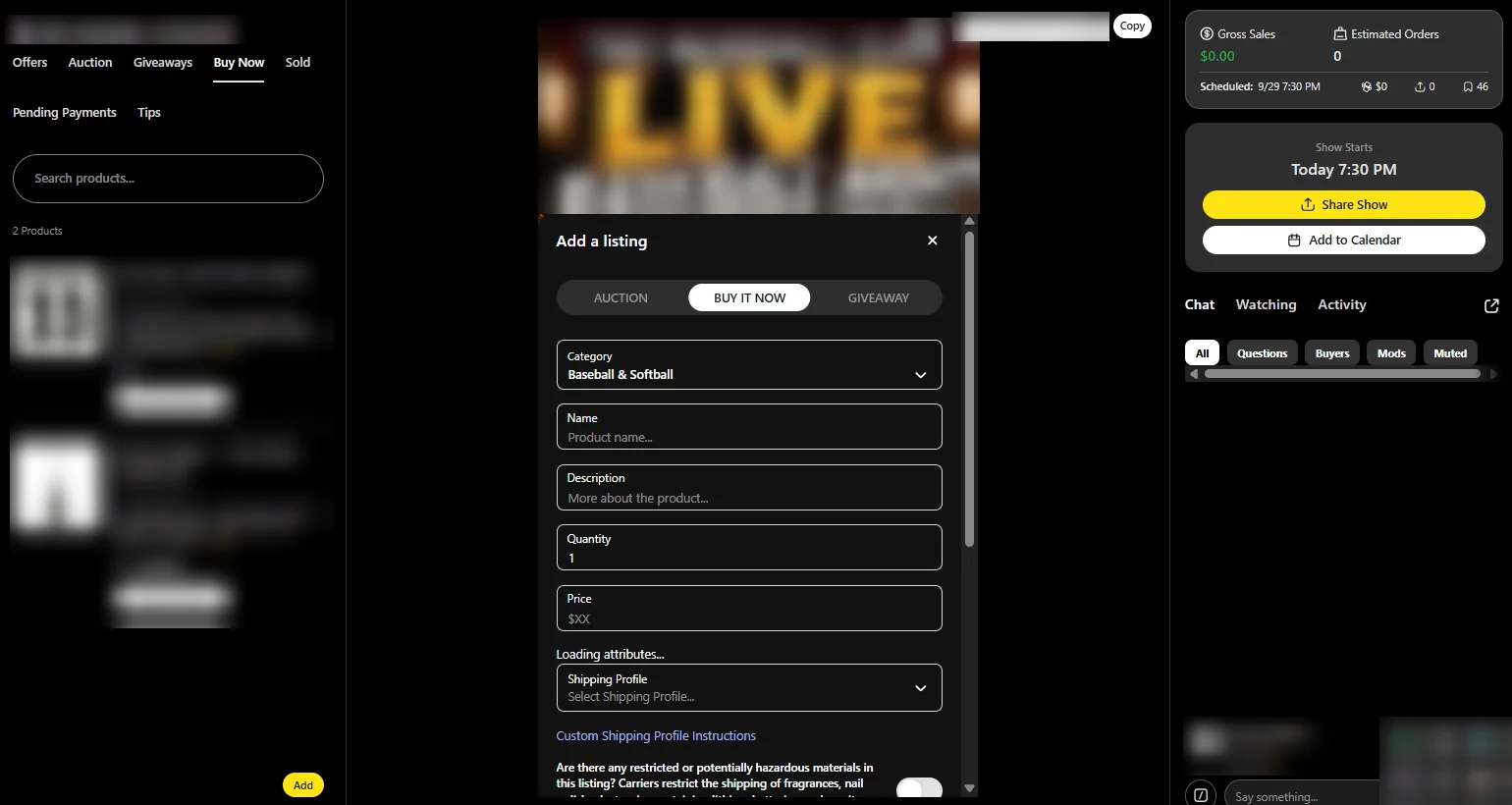This screenshot has height=805, width=1512.
Task: Click the Add to Calendar button
Action: pos(1344,240)
